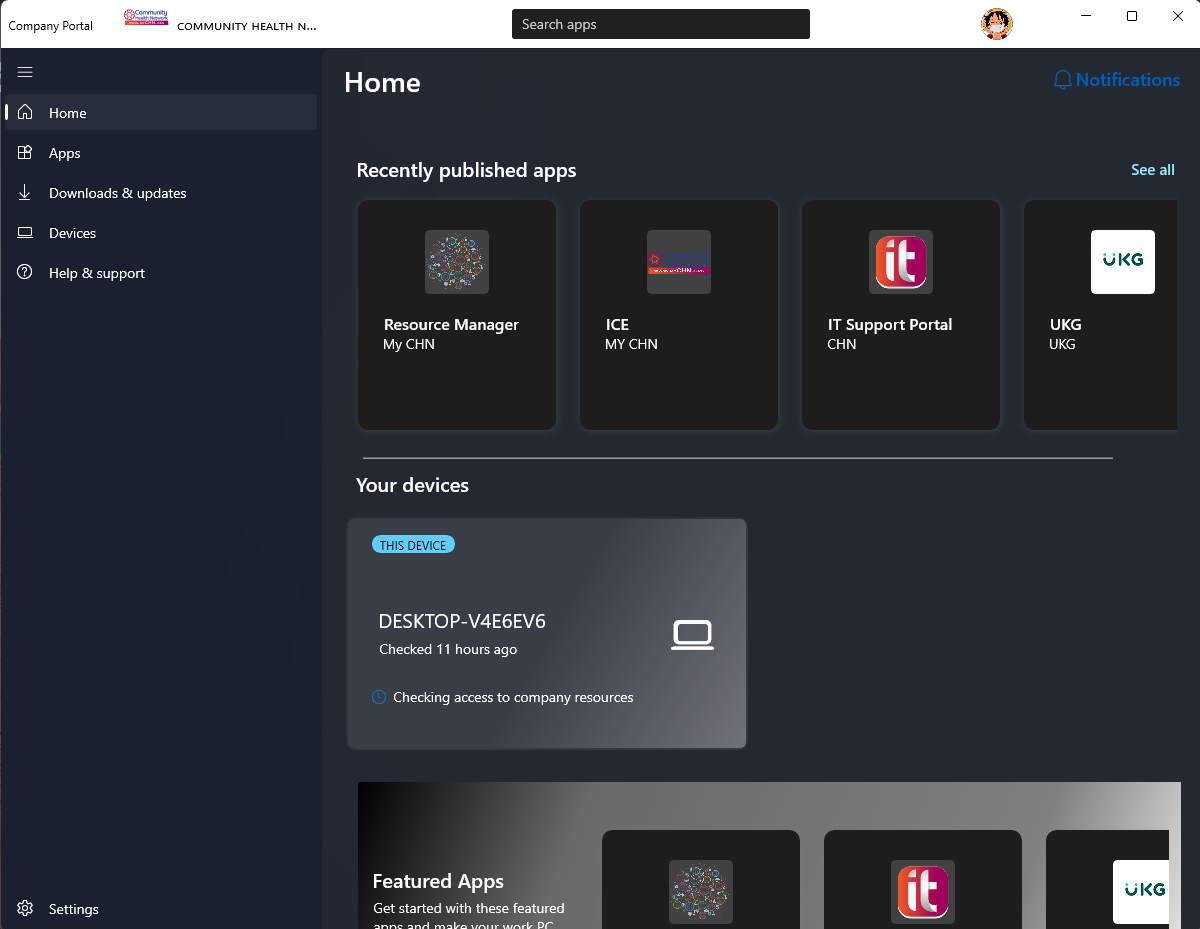The height and width of the screenshot is (929, 1200).
Task: Click the UKG icon in Featured Apps
Action: coord(1141,892)
